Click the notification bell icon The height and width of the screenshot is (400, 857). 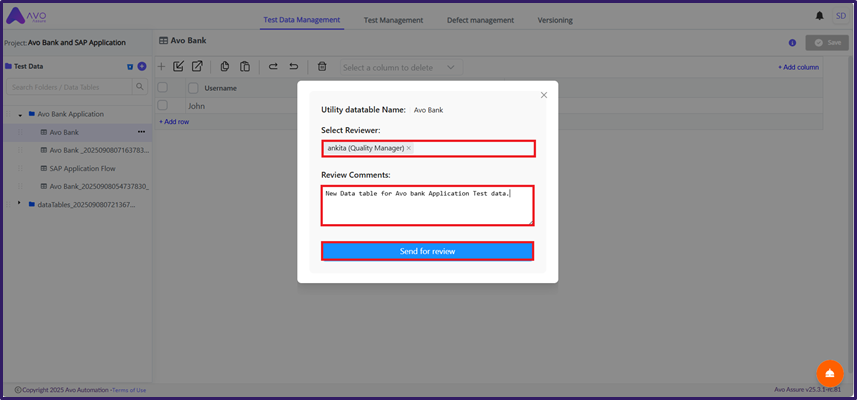820,17
